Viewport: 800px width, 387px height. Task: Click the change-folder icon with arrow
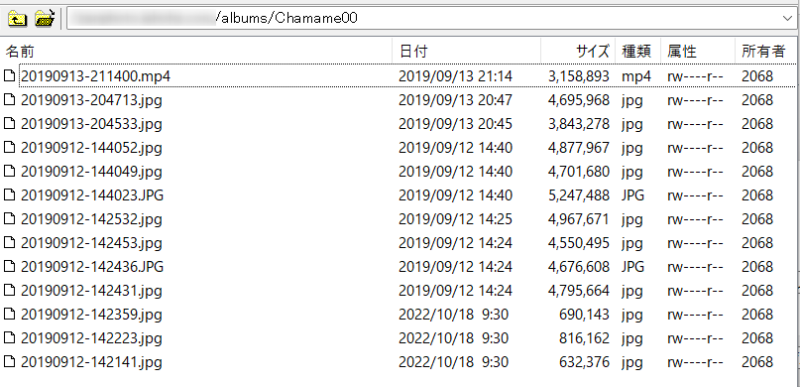tap(45, 18)
